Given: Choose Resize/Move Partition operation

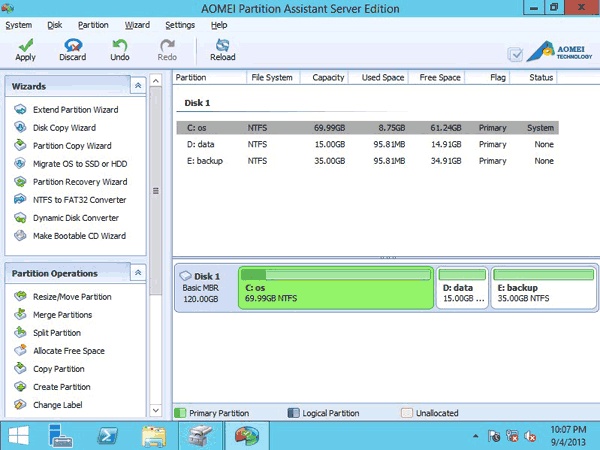Looking at the screenshot, I should click(72, 297).
